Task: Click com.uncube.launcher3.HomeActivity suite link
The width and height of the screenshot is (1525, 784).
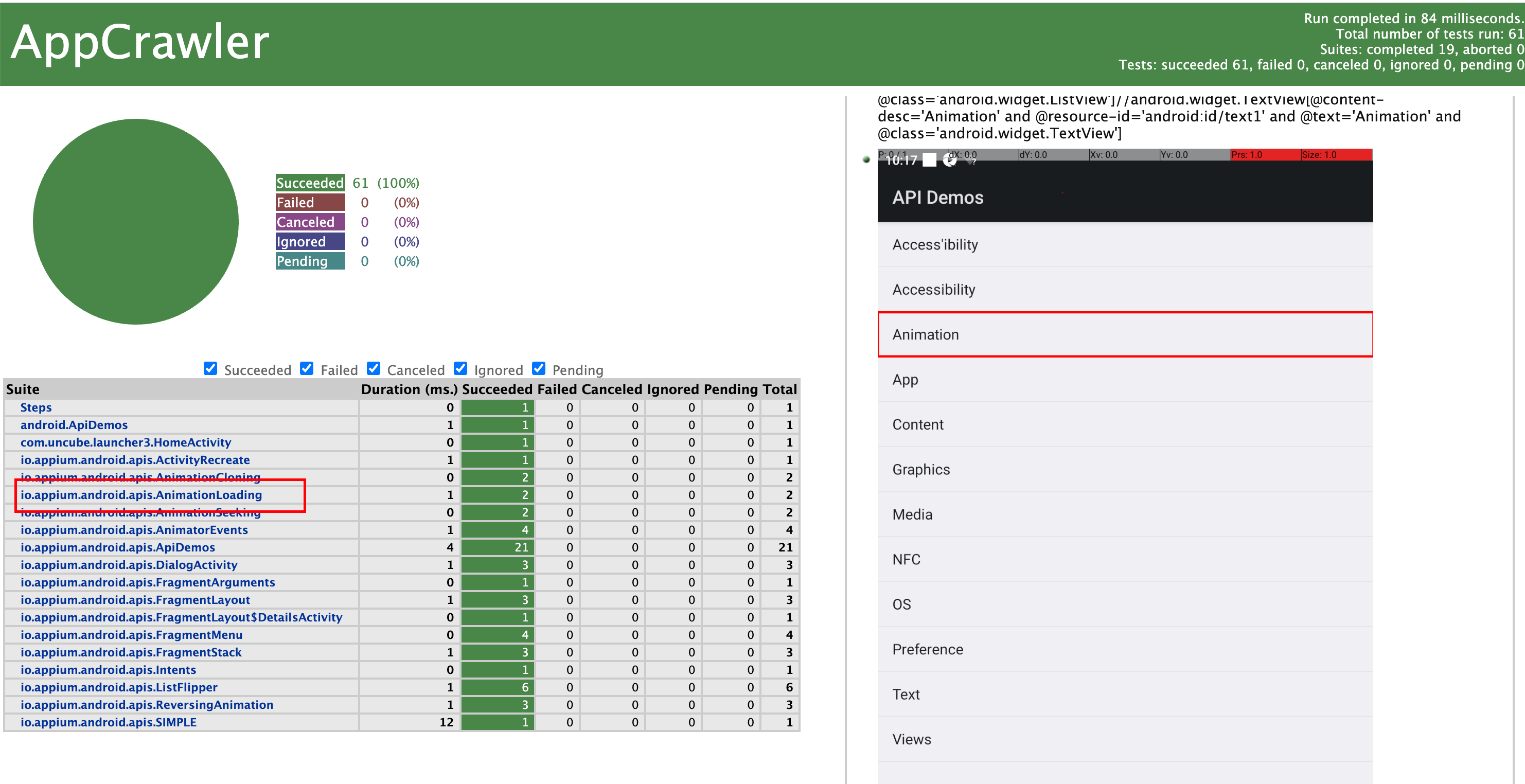Action: click(126, 442)
